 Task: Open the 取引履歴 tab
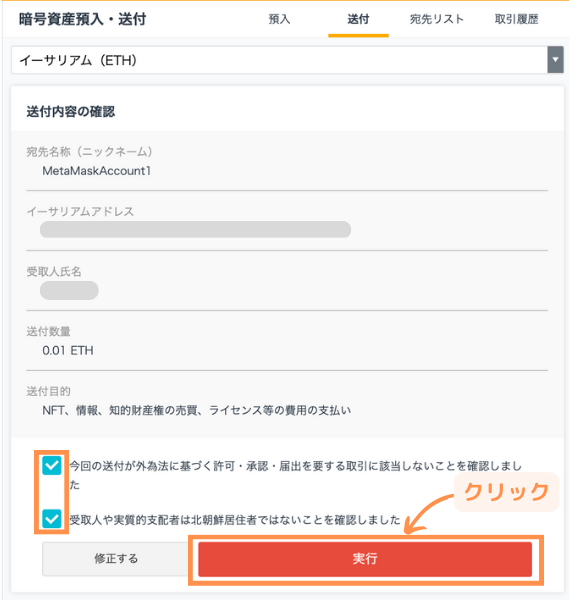[x=517, y=19]
